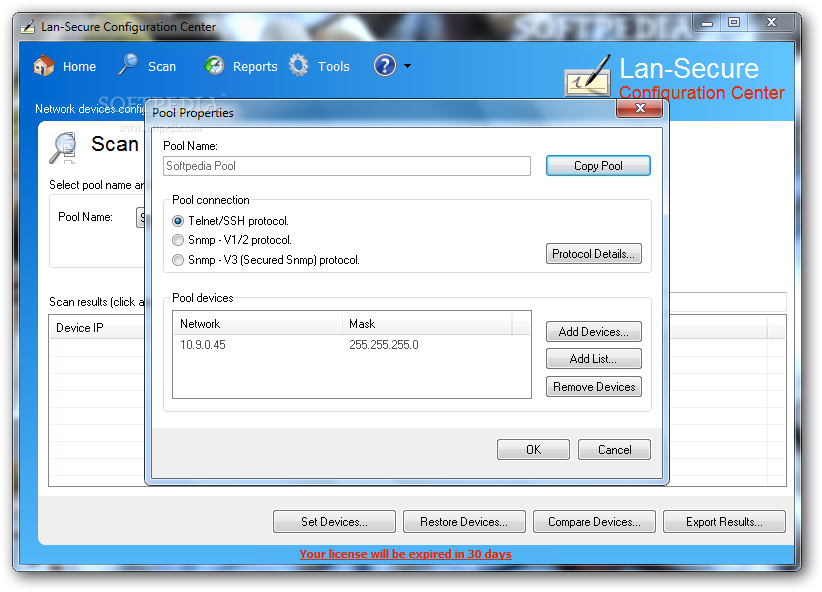Expand the Help dropdown arrow
Screen dimensions: 822x592
[407, 66]
